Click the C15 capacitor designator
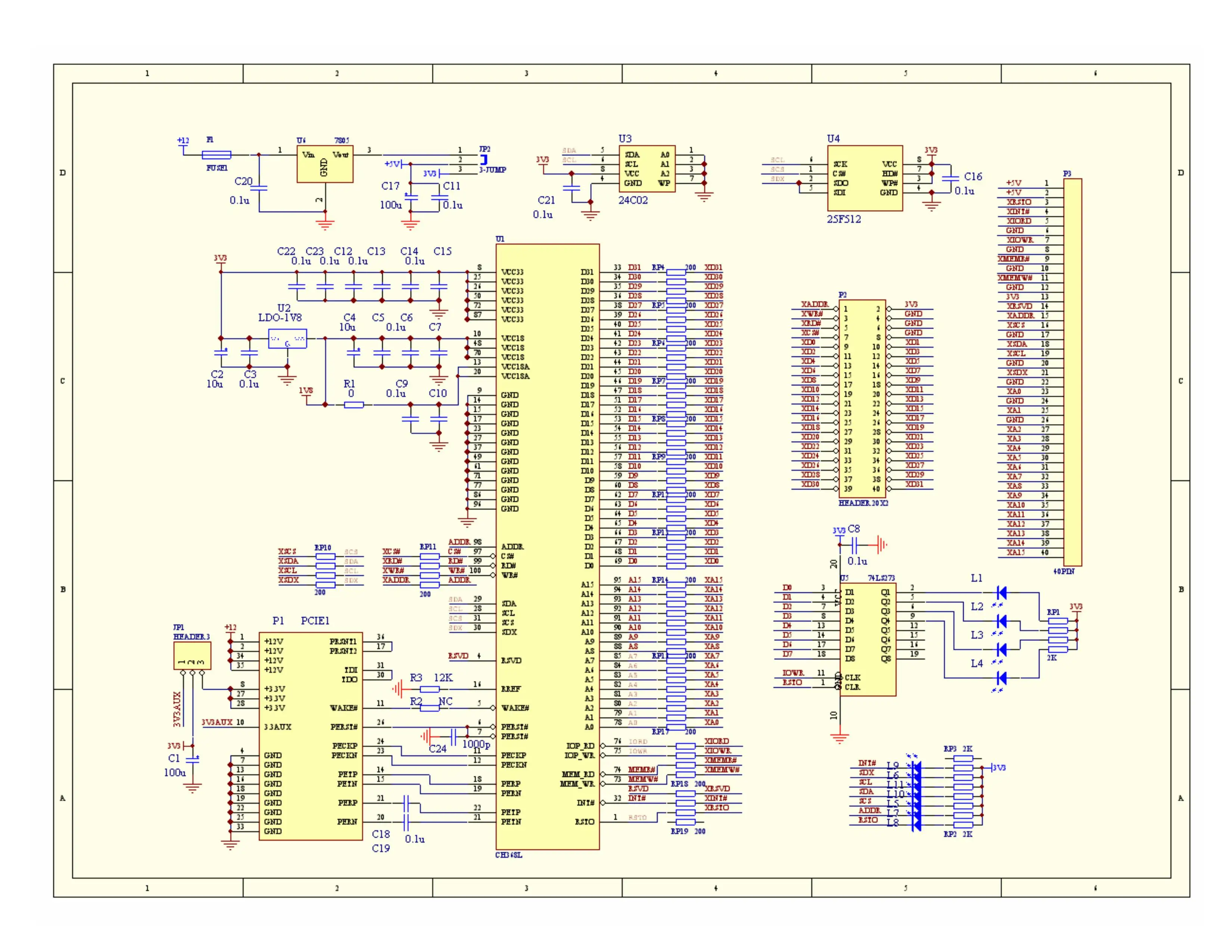Viewport: 1232px width, 952px height. (x=442, y=252)
